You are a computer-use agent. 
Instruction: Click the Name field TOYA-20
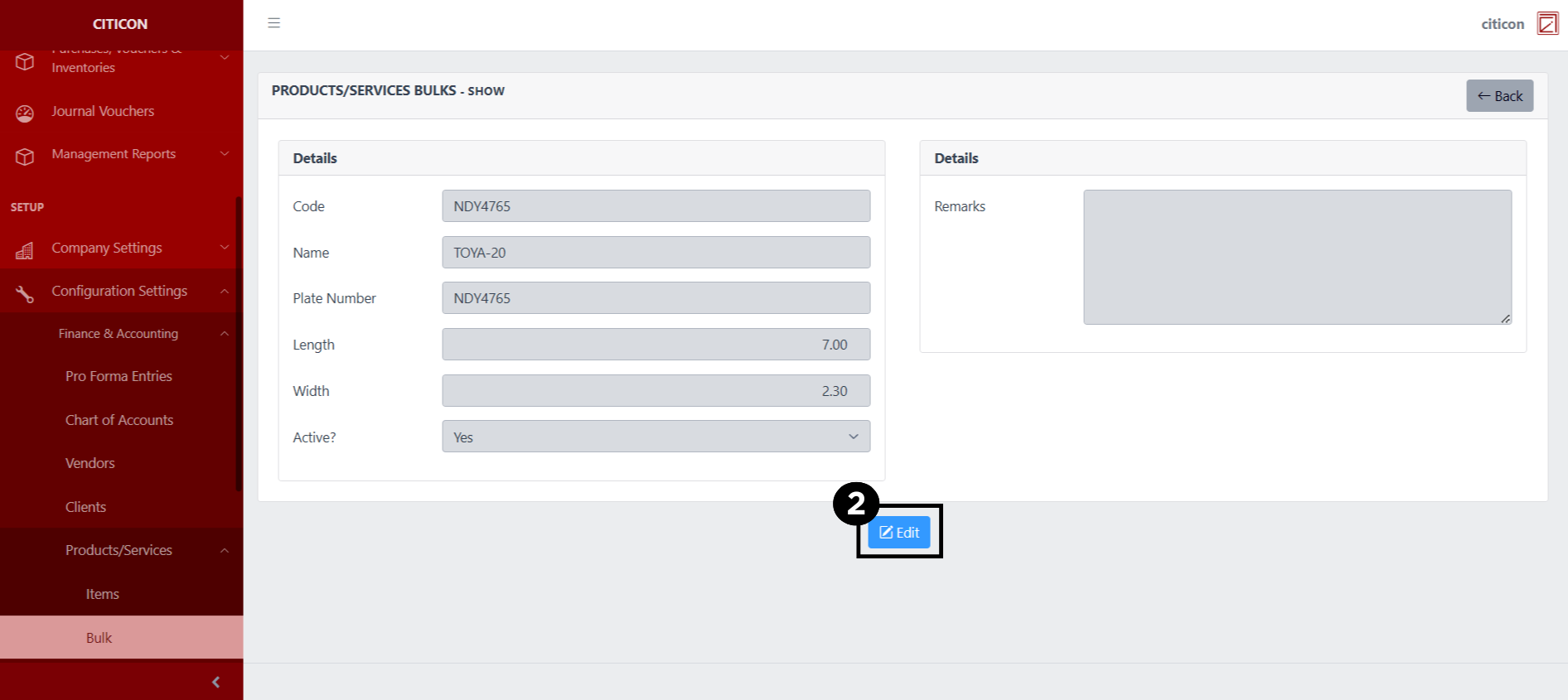656,252
